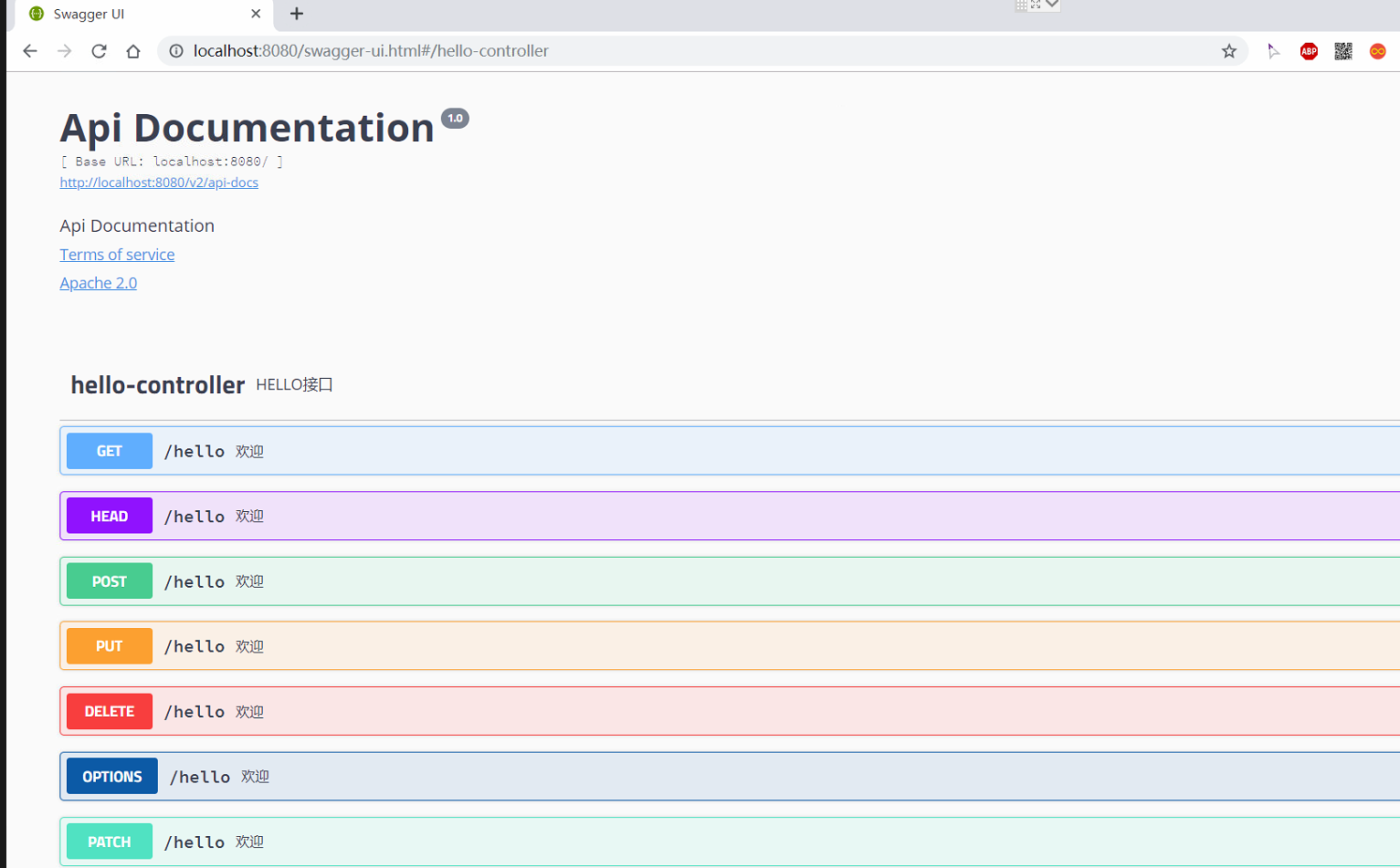This screenshot has width=1400, height=868.
Task: Go back to the previous page
Action: (x=30, y=51)
